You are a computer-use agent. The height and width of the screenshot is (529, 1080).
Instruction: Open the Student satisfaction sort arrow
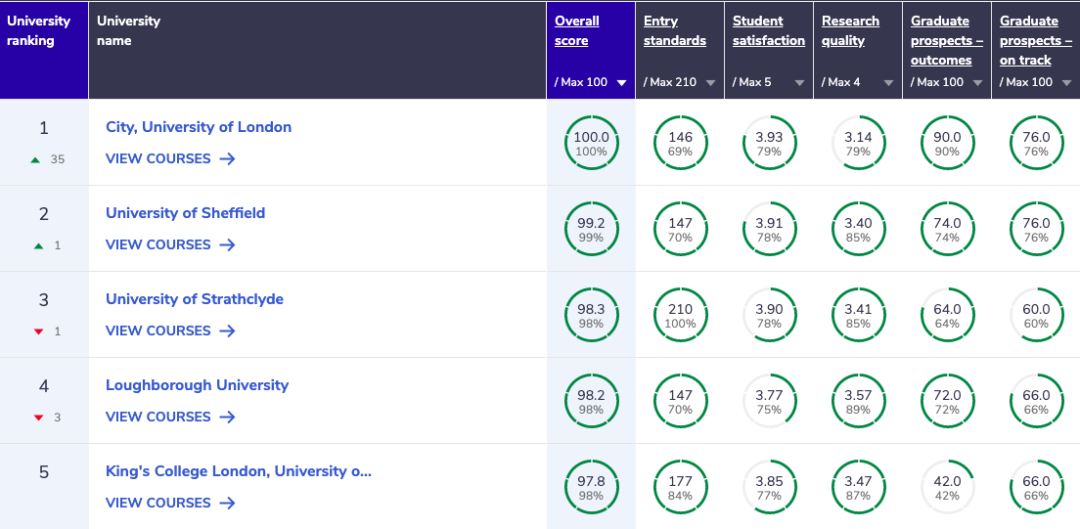click(800, 83)
